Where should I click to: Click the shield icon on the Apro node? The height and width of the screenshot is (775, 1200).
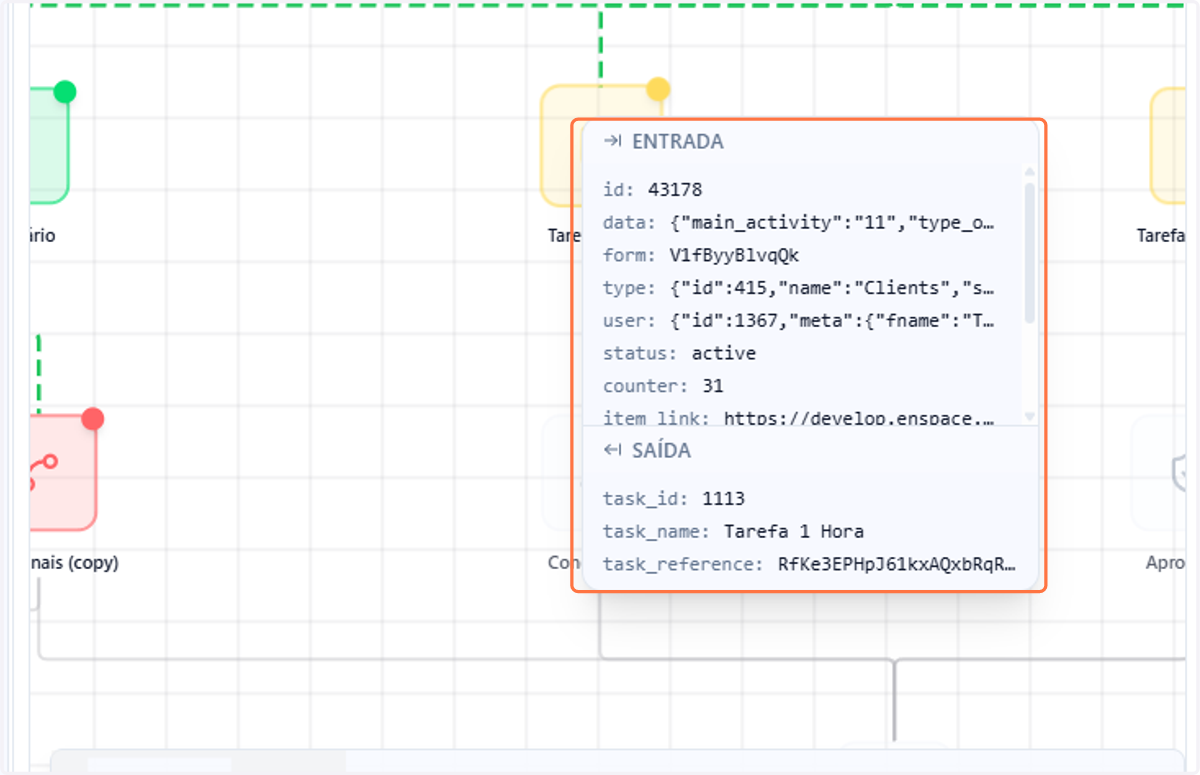(x=1180, y=472)
